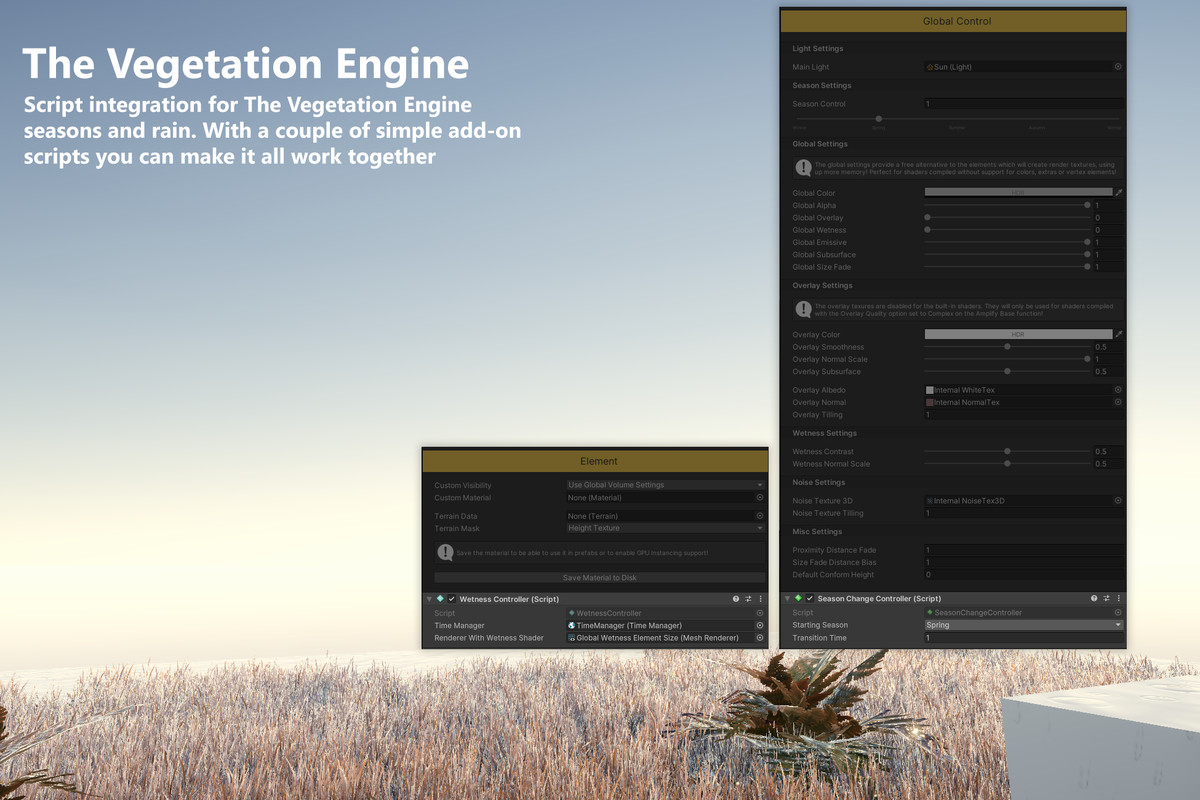This screenshot has height=800, width=1200.
Task: Click the Global Settings info message icon
Action: (x=803, y=168)
